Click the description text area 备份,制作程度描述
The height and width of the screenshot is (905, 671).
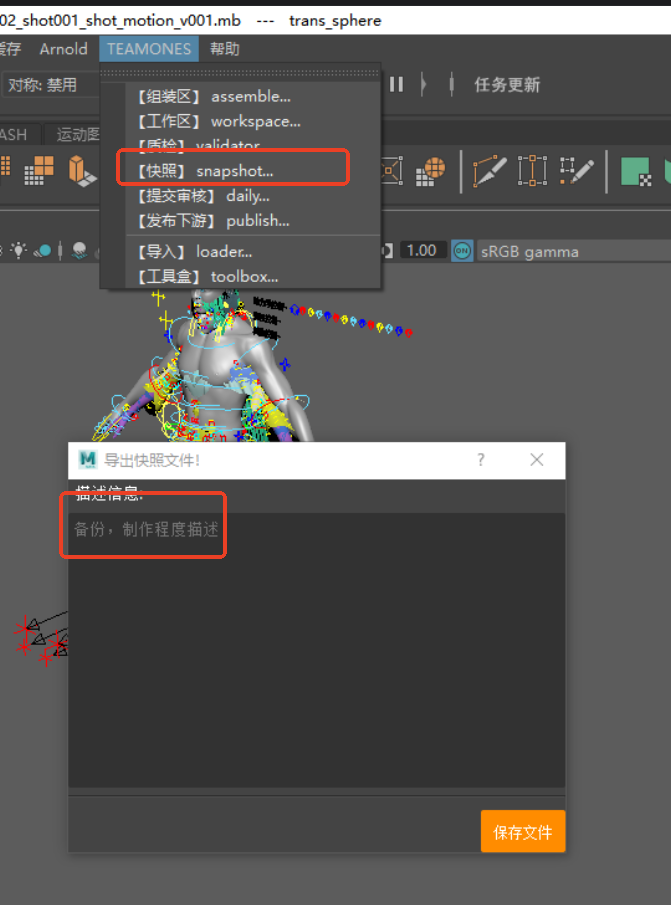pos(316,650)
